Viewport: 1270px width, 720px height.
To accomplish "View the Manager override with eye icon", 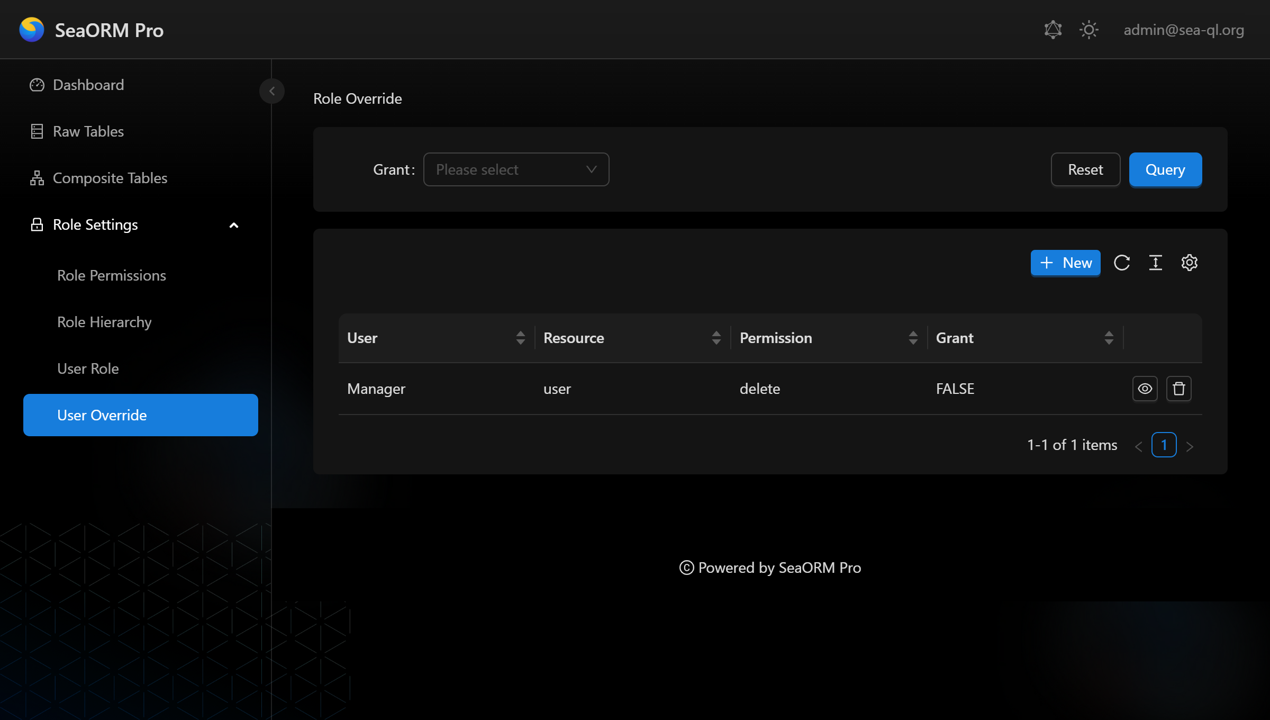I will 1145,389.
